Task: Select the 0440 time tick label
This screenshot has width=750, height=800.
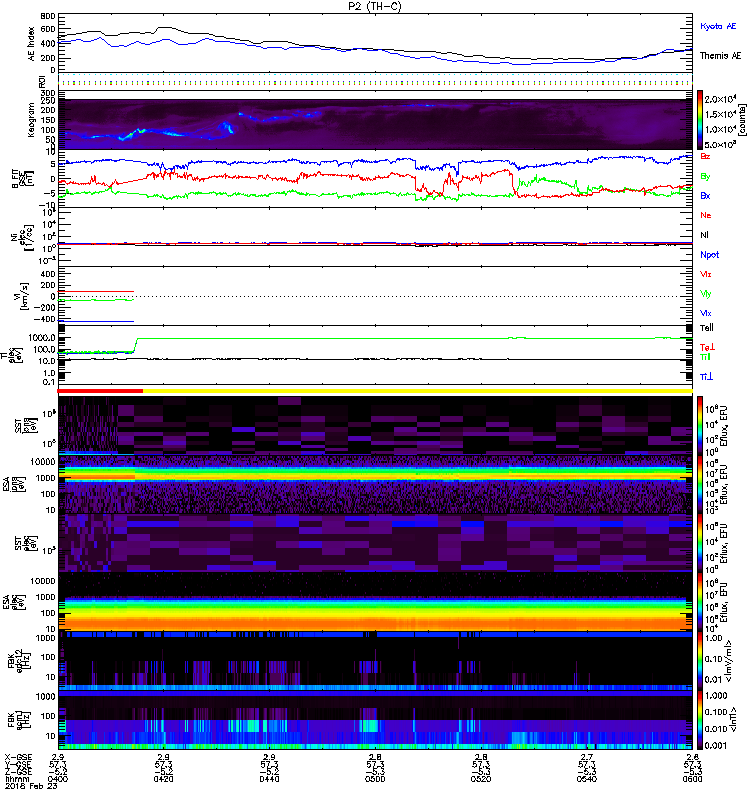Action: pyautogui.click(x=269, y=779)
